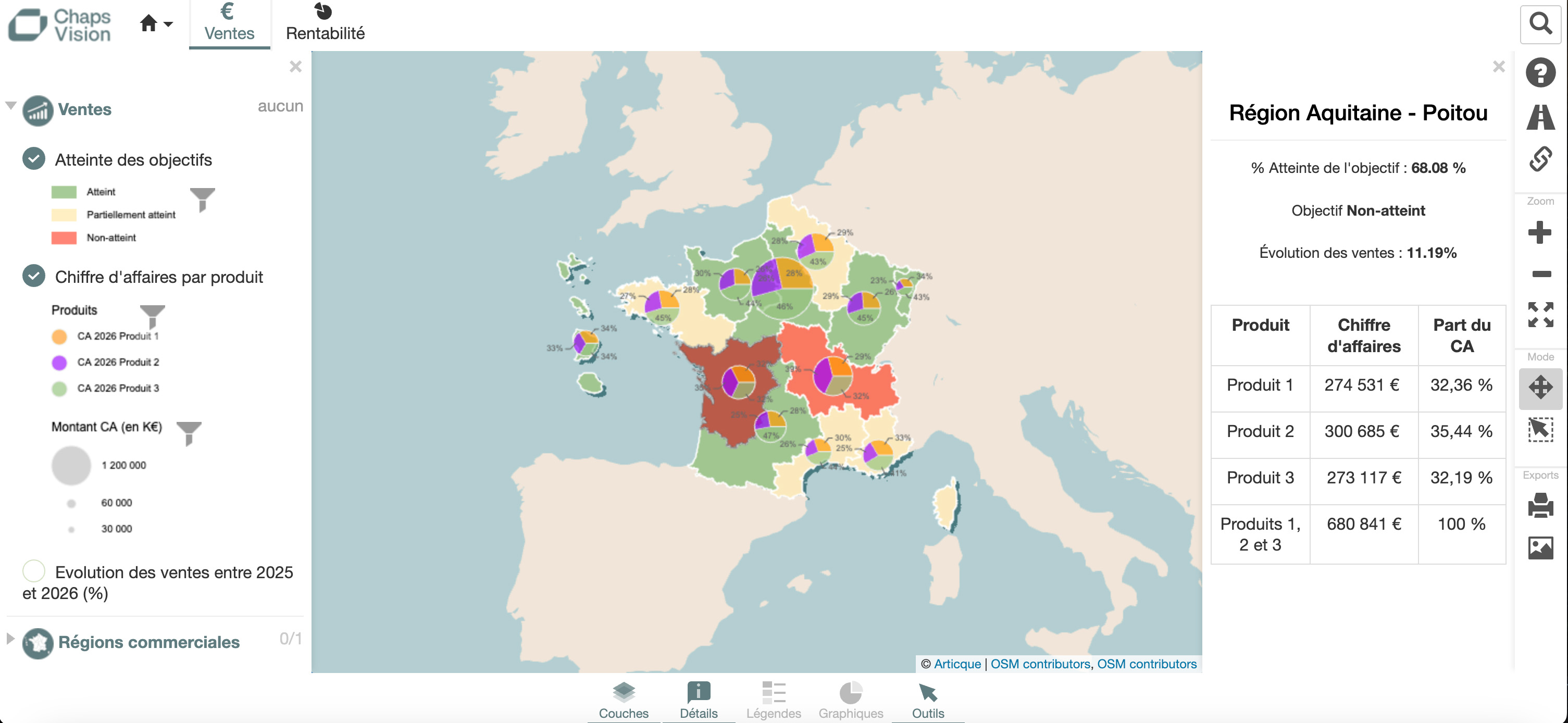Click the ChapsVision logo
1568x723 pixels.
60,24
